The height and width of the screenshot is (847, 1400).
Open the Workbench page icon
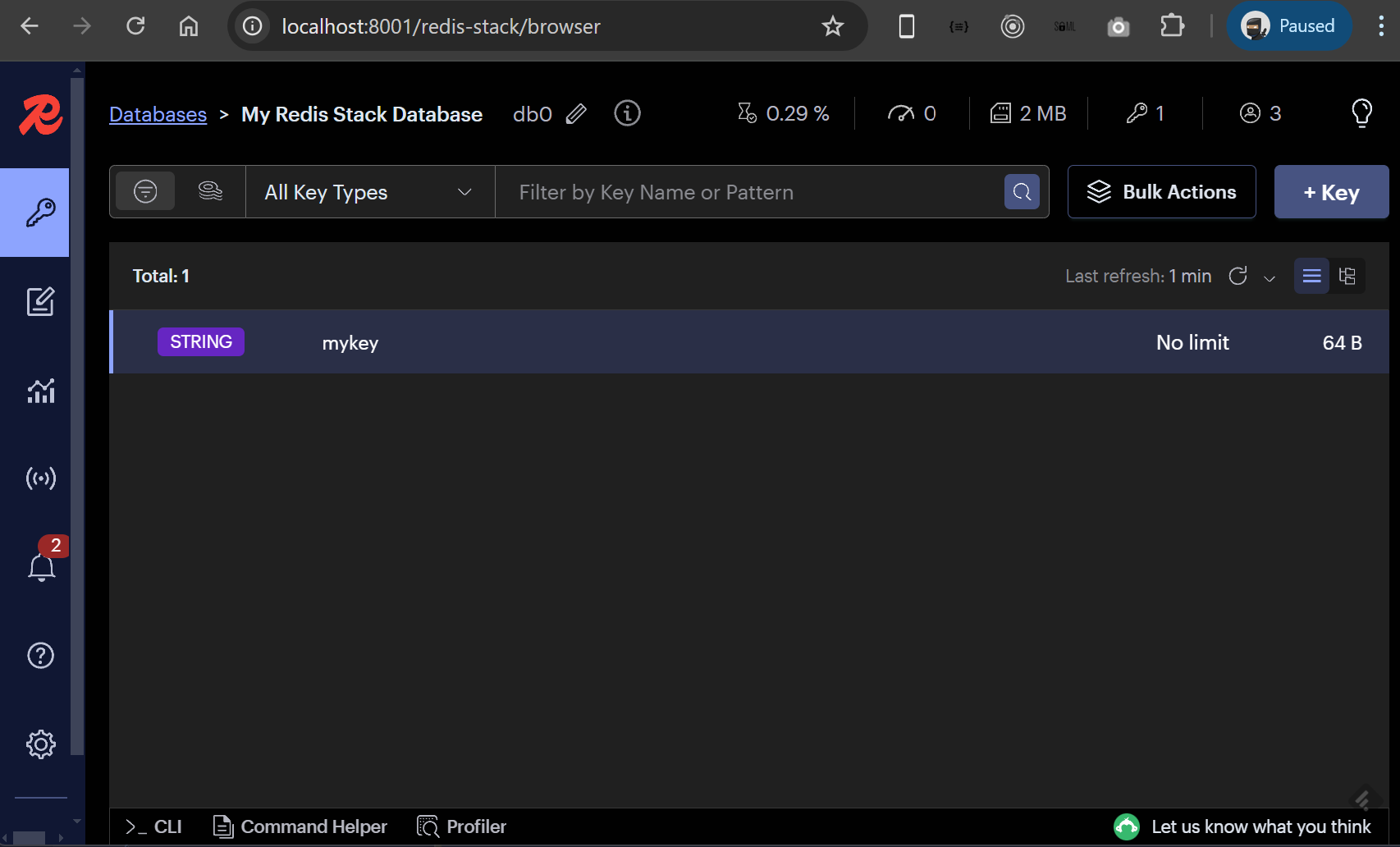click(x=40, y=301)
